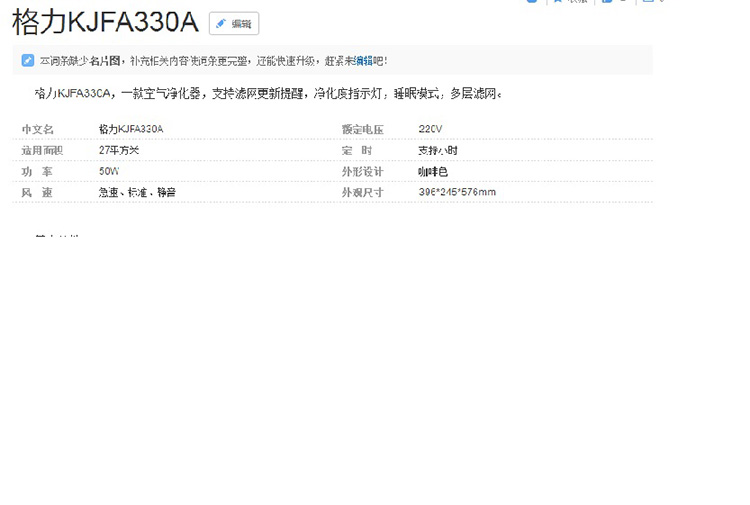
Task: Click the page title 格力KJFA330A
Action: 105,22
